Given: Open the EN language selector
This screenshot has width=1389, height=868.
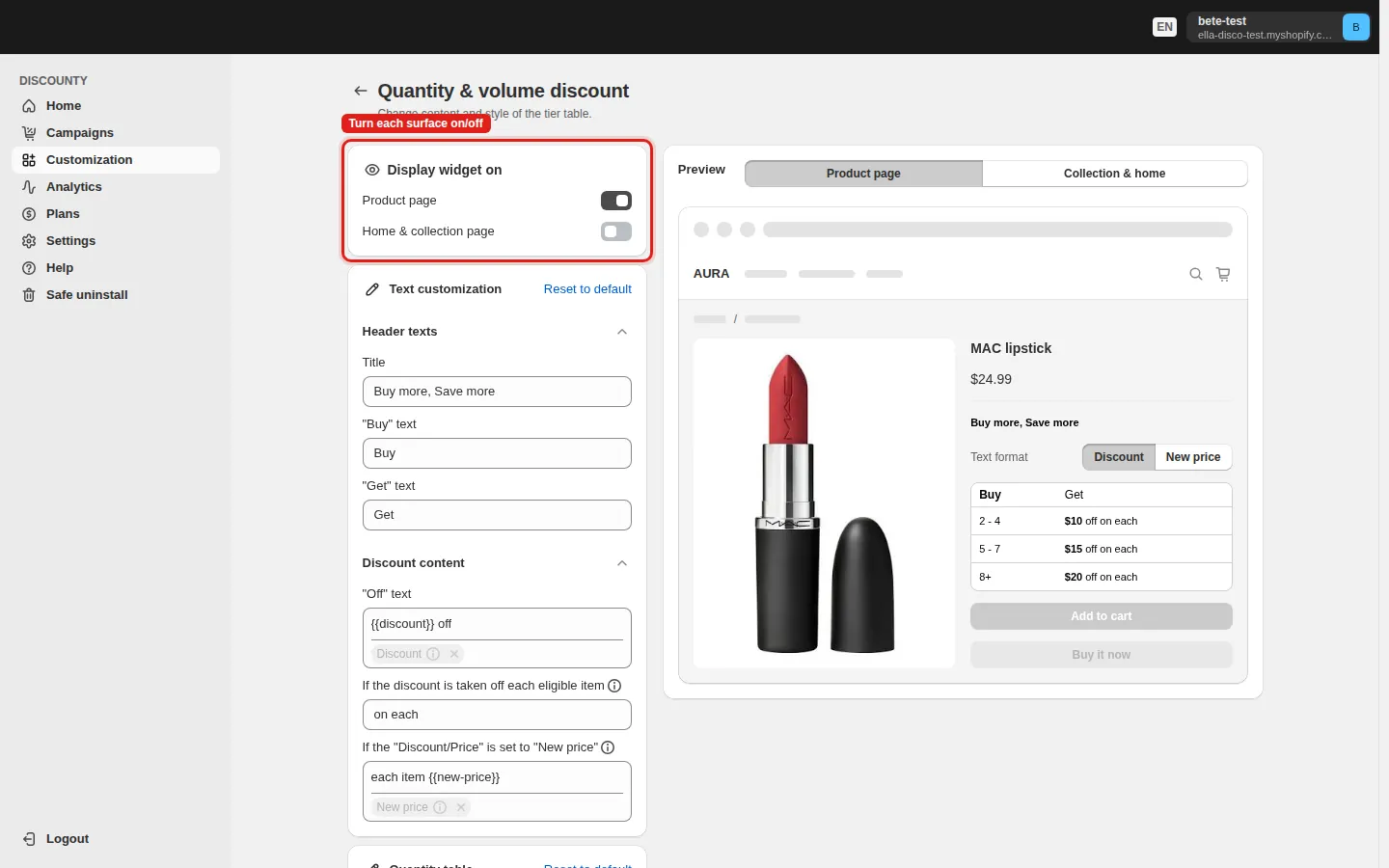Looking at the screenshot, I should tap(1165, 27).
